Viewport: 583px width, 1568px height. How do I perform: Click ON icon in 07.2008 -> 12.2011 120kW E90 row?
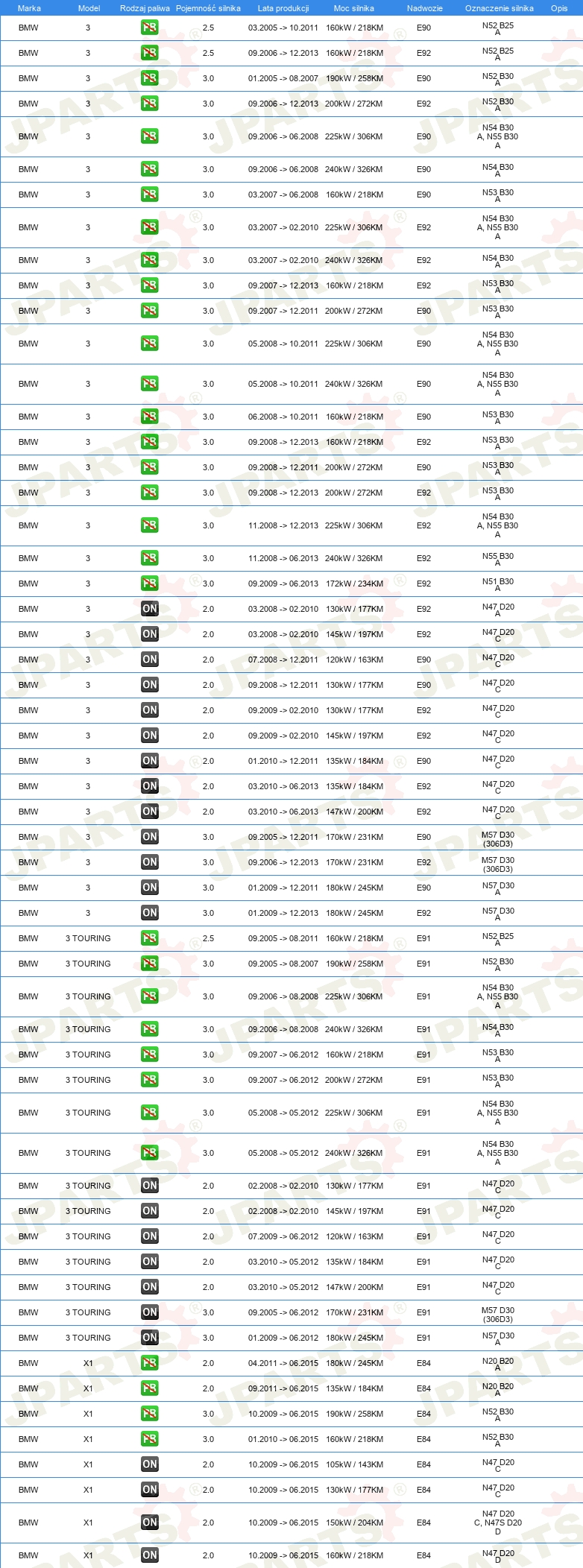[x=149, y=660]
